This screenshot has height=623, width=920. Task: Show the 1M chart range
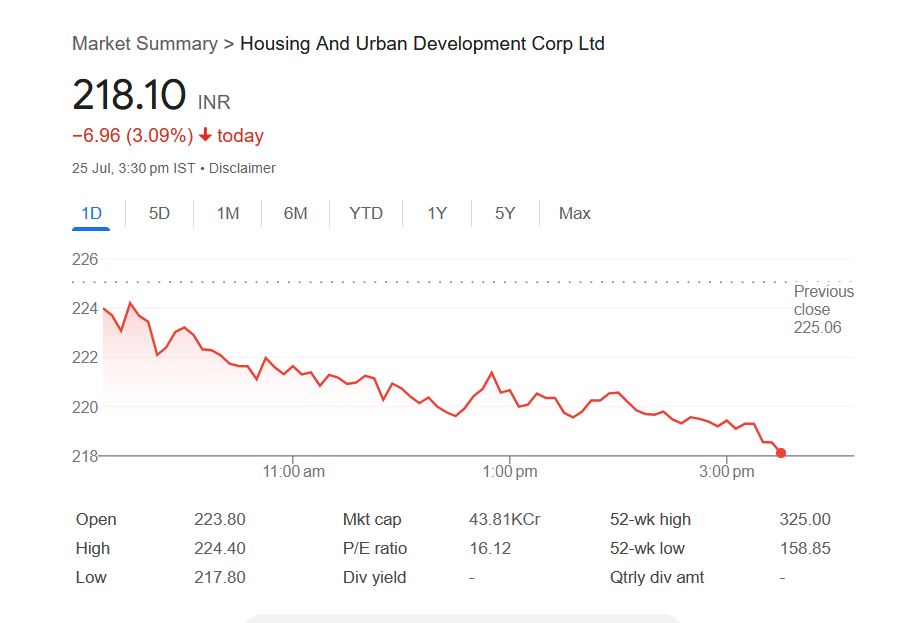228,213
